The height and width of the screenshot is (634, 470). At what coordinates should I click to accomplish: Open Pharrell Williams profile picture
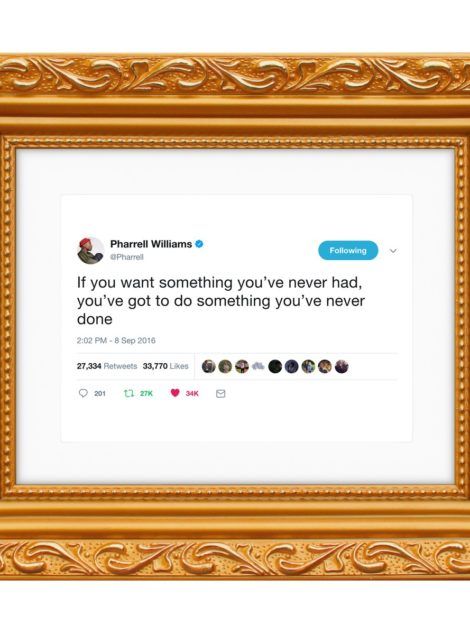tap(90, 250)
